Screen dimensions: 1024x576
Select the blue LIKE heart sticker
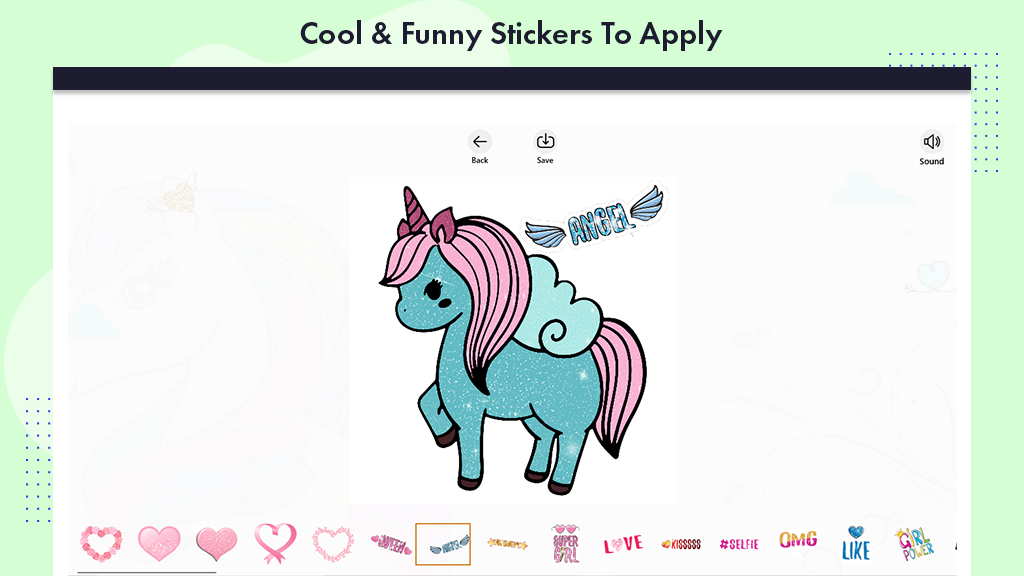tap(856, 543)
